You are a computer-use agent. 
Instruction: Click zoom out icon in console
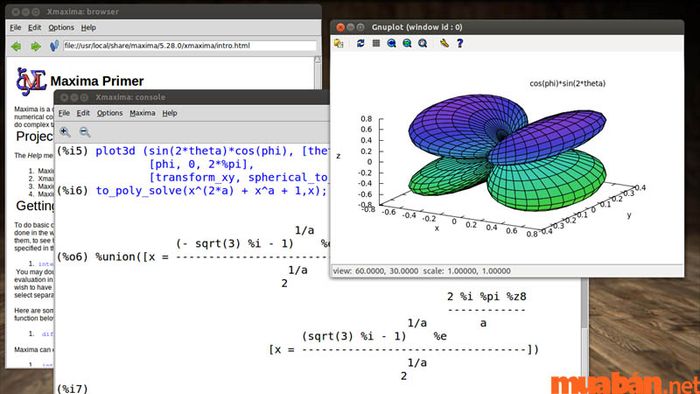tap(85, 132)
